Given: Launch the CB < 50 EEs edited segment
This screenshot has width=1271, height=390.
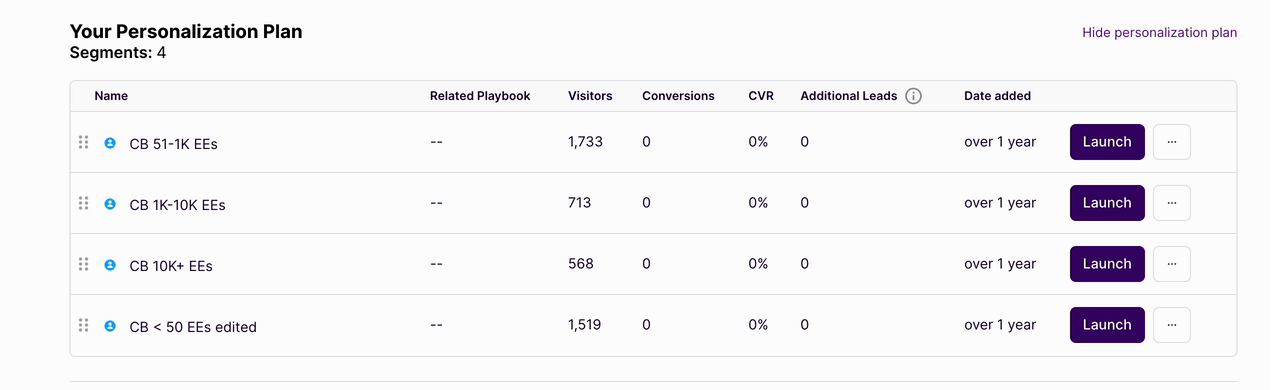Looking at the screenshot, I should (1107, 325).
